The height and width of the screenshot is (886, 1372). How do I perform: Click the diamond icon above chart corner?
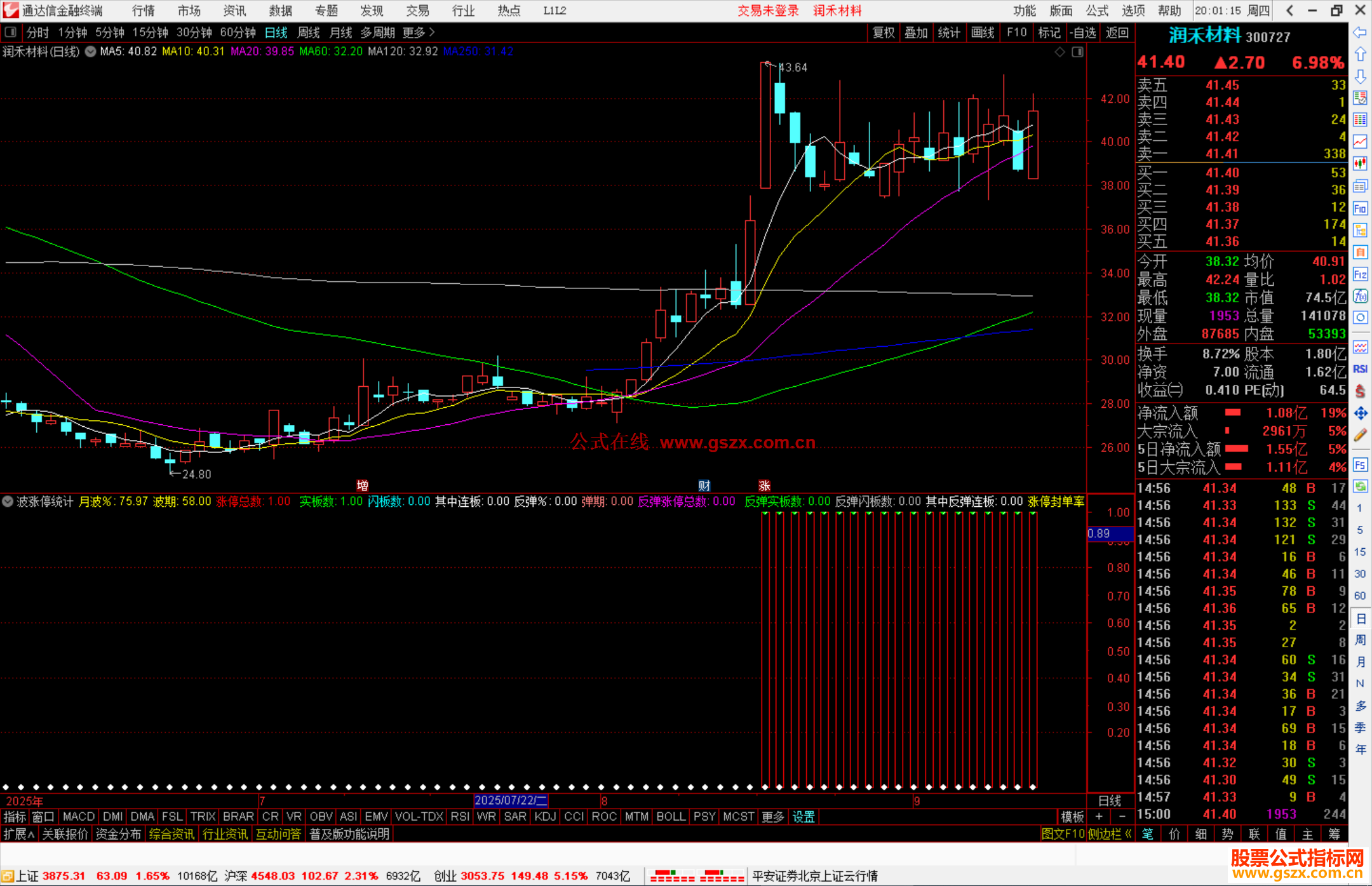point(1059,52)
